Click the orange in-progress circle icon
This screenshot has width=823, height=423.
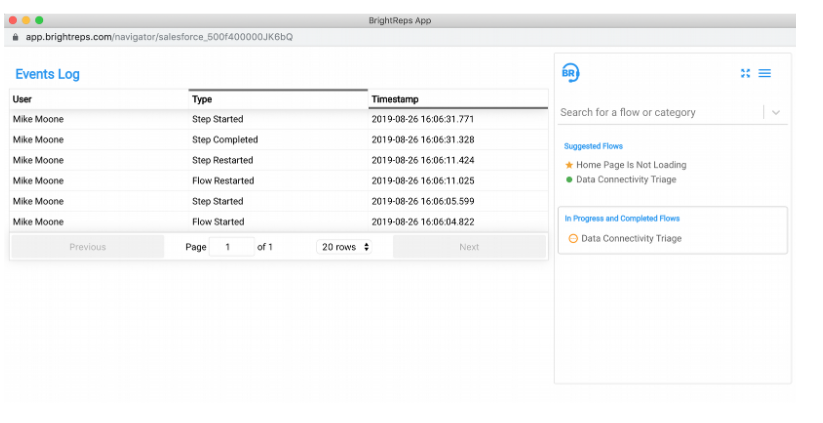(573, 239)
